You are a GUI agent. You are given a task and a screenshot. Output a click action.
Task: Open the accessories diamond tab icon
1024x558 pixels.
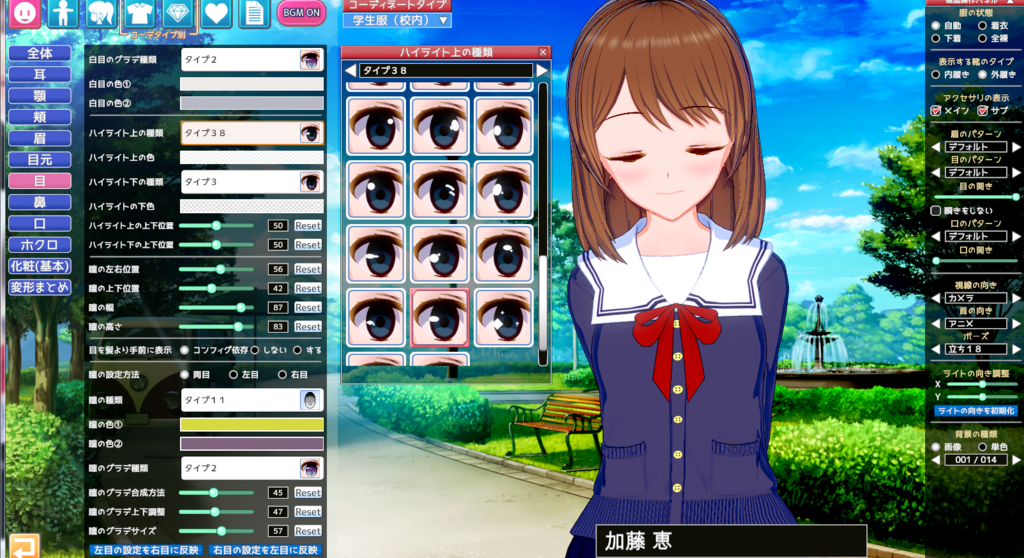178,13
